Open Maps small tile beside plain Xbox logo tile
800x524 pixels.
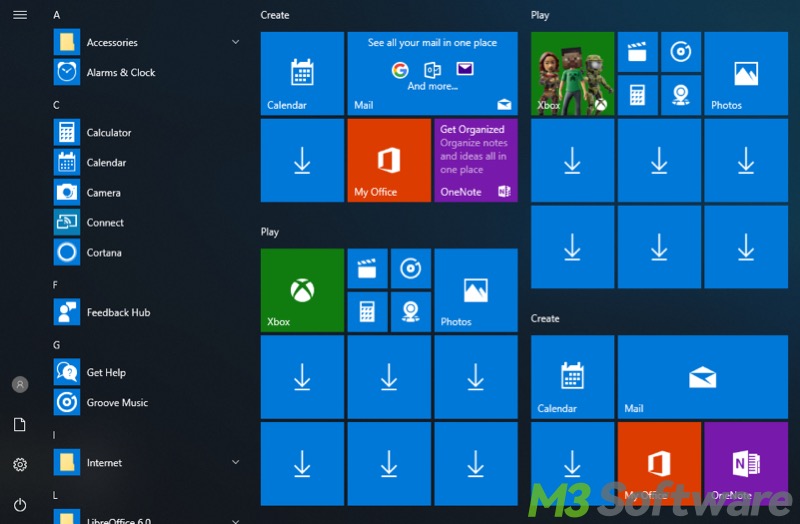coord(411,312)
